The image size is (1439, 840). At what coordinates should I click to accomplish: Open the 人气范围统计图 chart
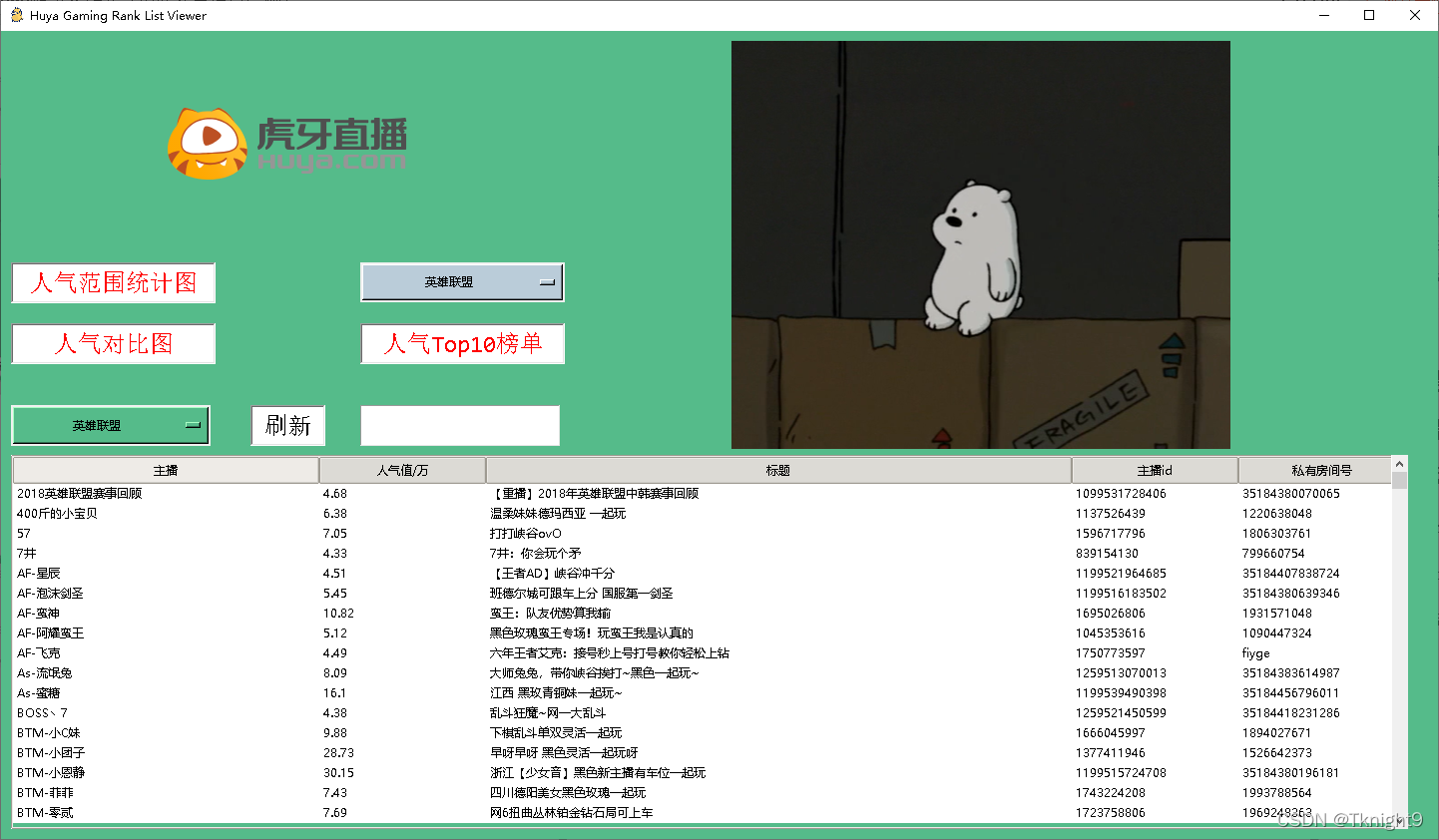[114, 282]
